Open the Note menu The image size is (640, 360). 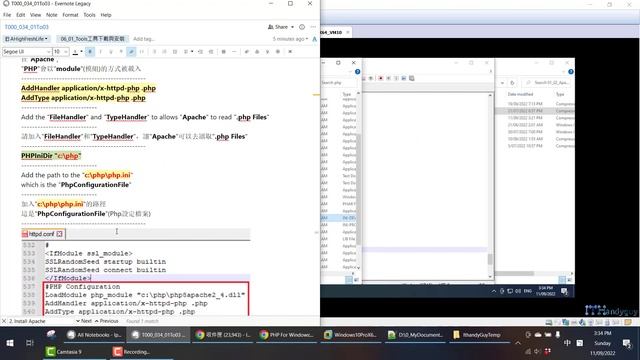tap(51, 15)
